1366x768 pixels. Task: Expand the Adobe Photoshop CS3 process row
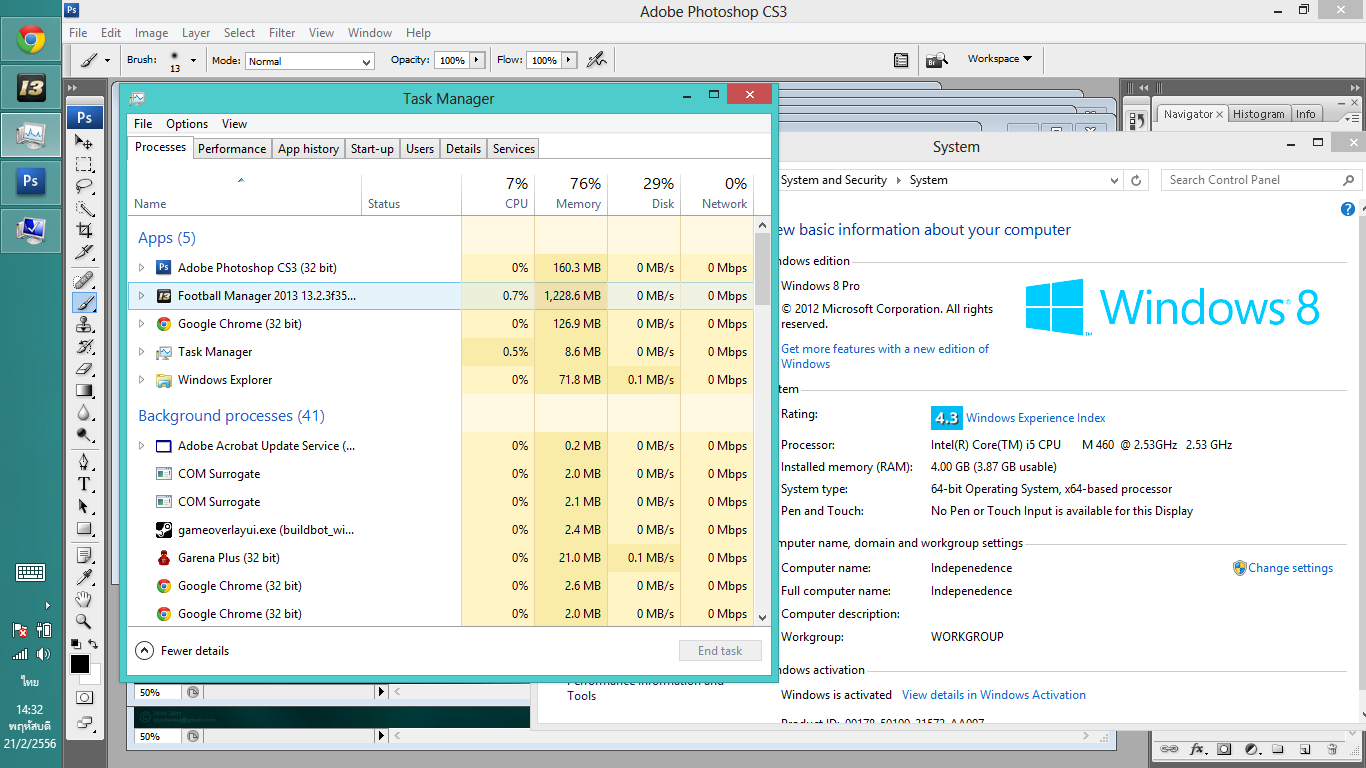point(141,268)
